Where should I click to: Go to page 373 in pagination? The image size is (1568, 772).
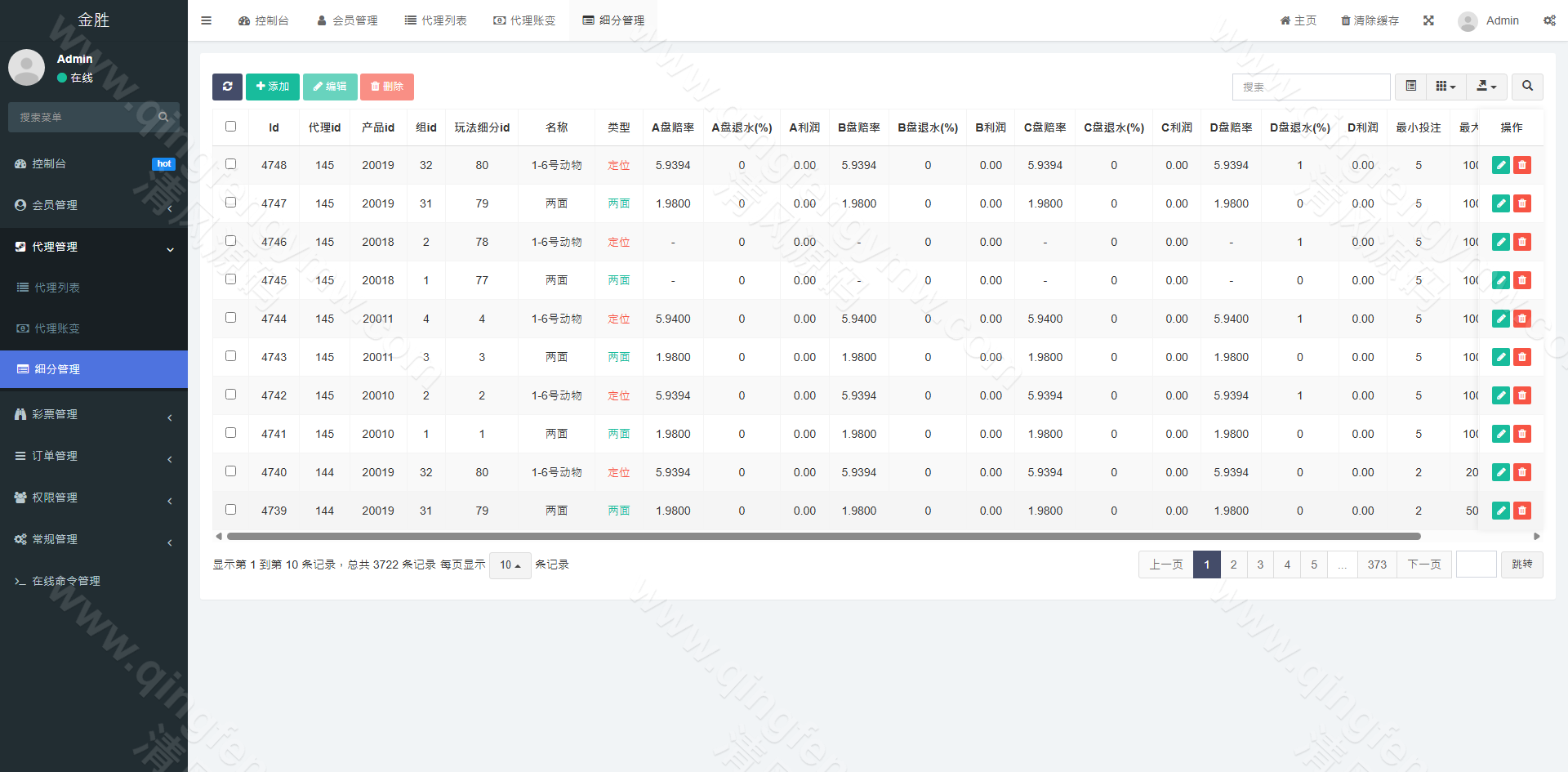[x=1377, y=564]
